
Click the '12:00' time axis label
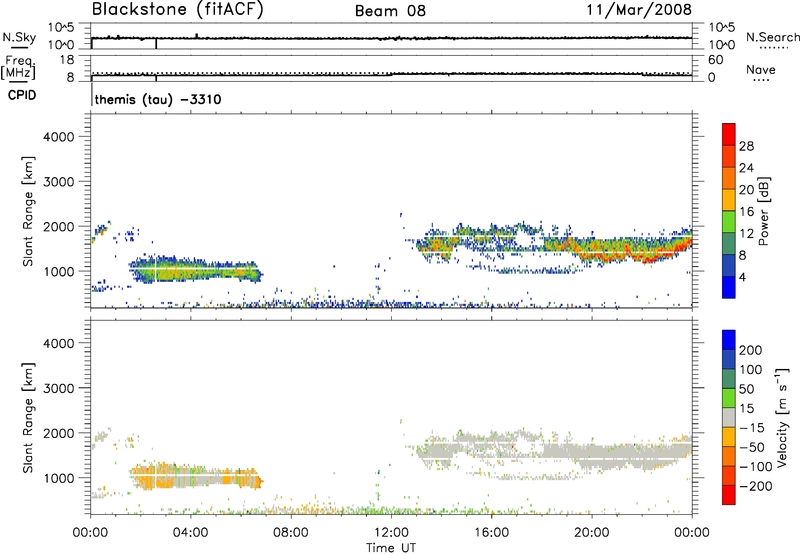[391, 533]
